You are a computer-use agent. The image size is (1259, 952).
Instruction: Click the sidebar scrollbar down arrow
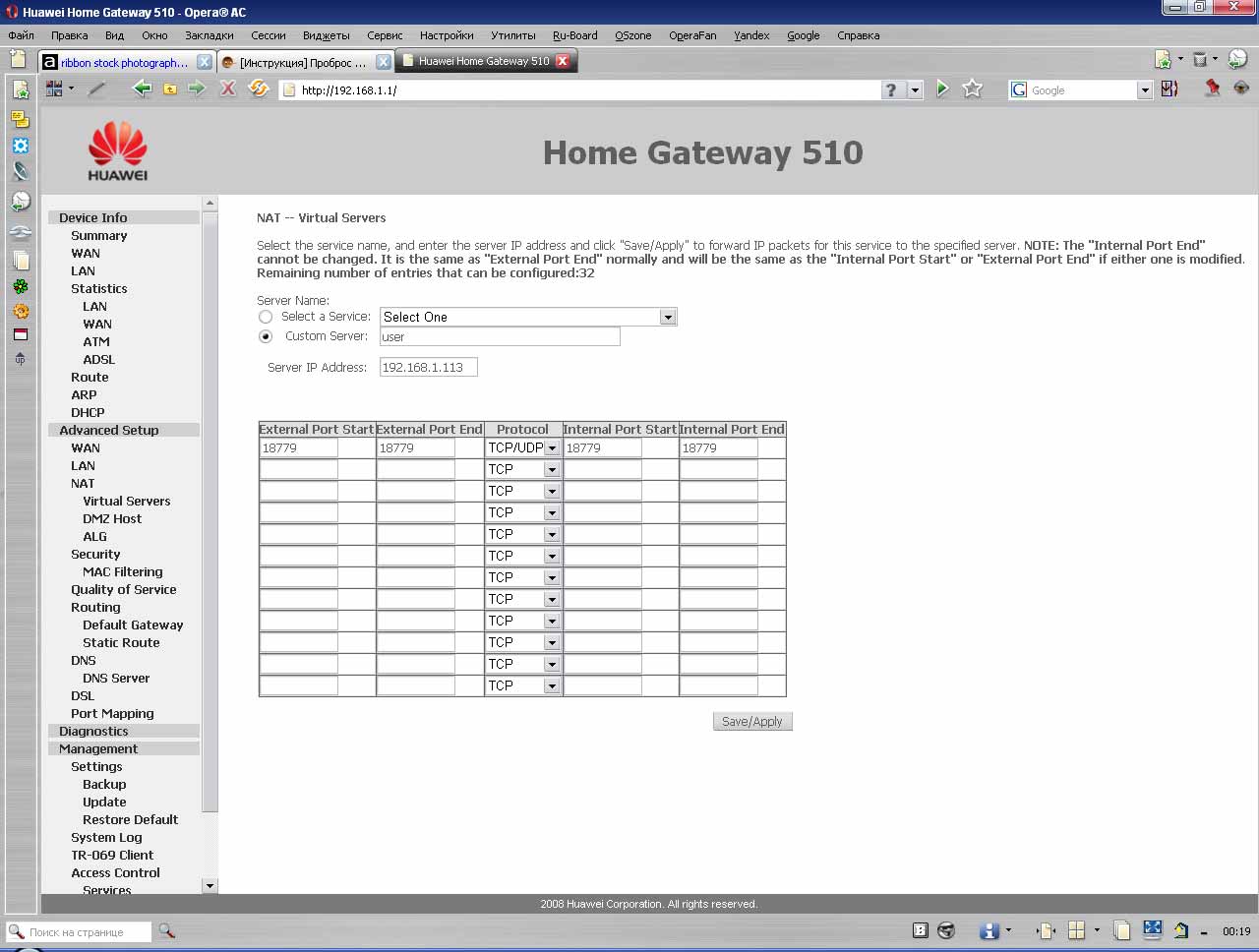(x=210, y=886)
